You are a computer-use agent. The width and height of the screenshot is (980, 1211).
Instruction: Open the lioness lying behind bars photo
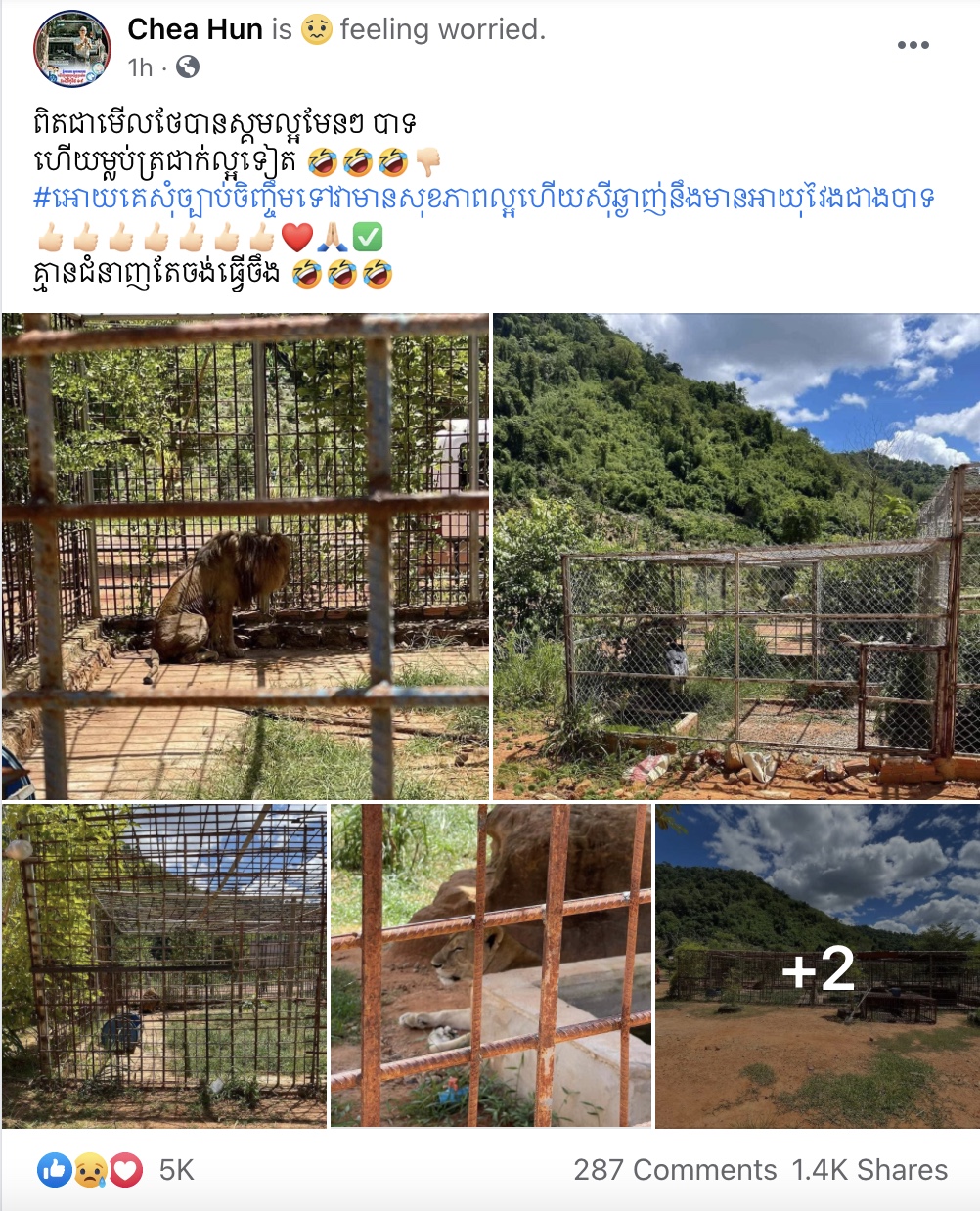pyautogui.click(x=491, y=966)
